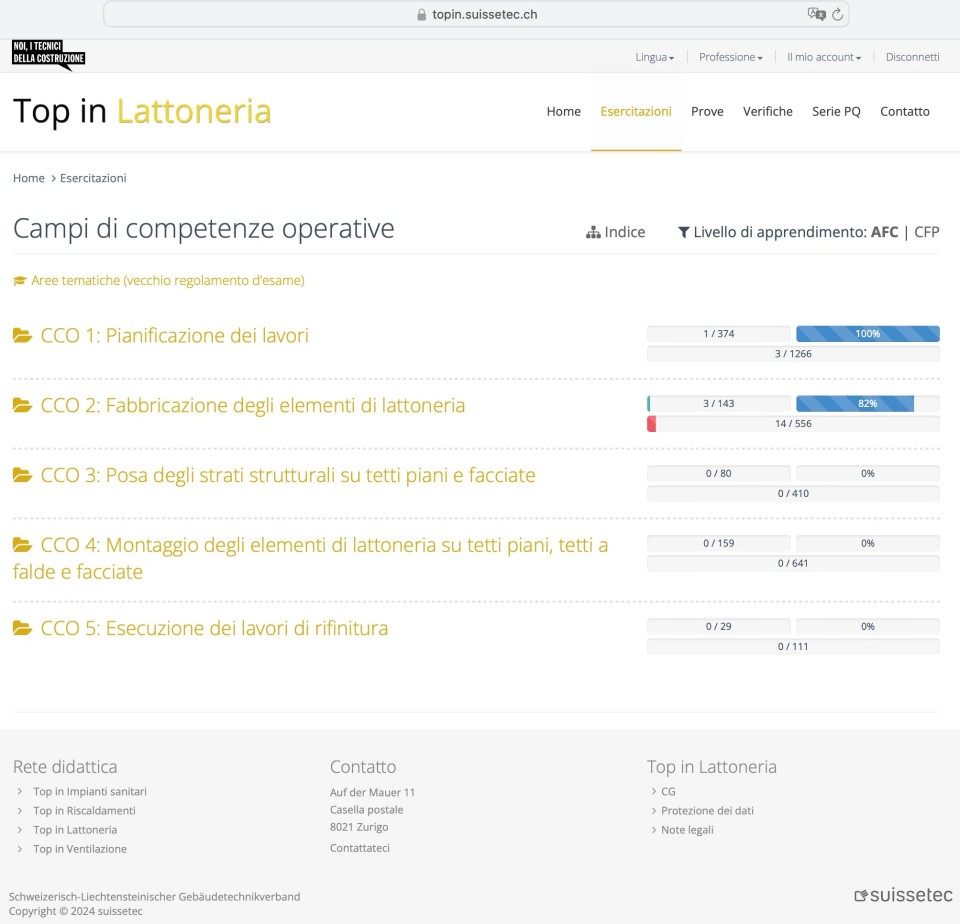Click the 0% bar in the CCO 3 row
960x924 pixels.
868,473
